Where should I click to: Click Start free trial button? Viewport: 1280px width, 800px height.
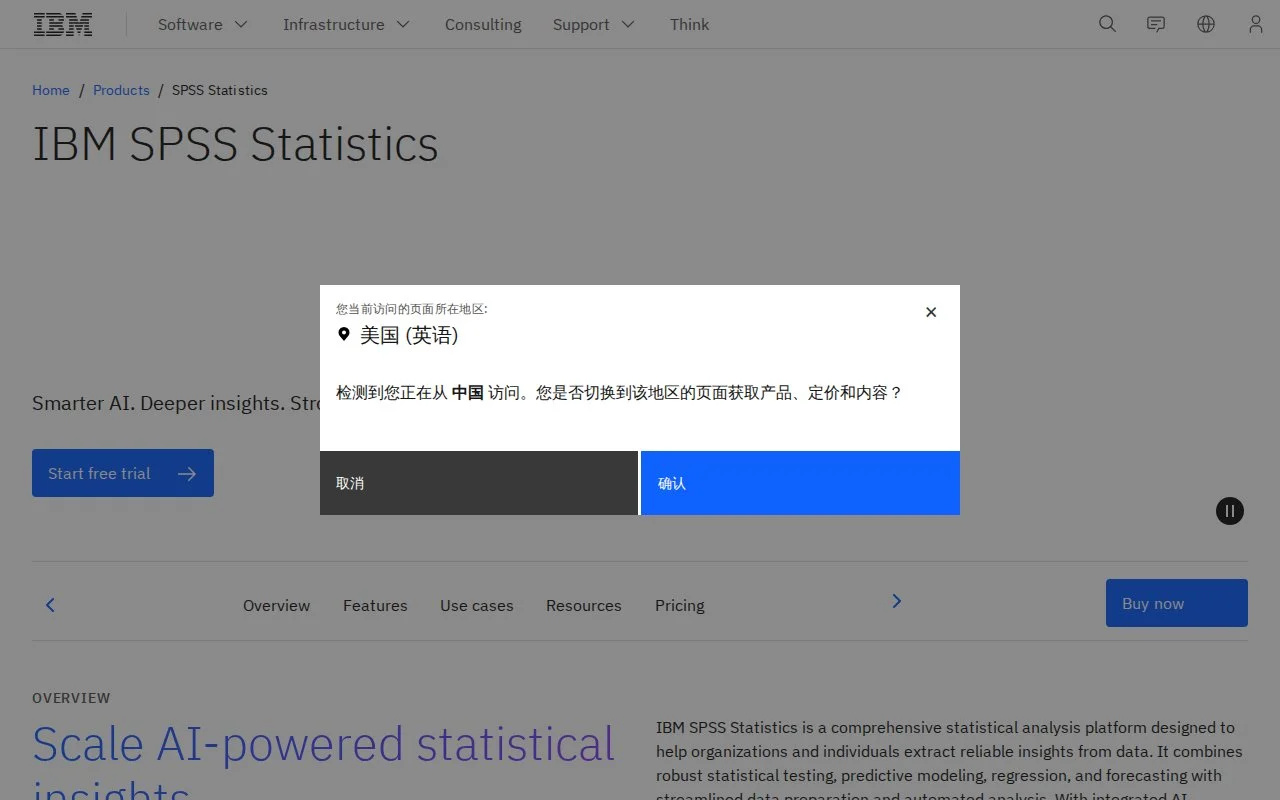123,473
